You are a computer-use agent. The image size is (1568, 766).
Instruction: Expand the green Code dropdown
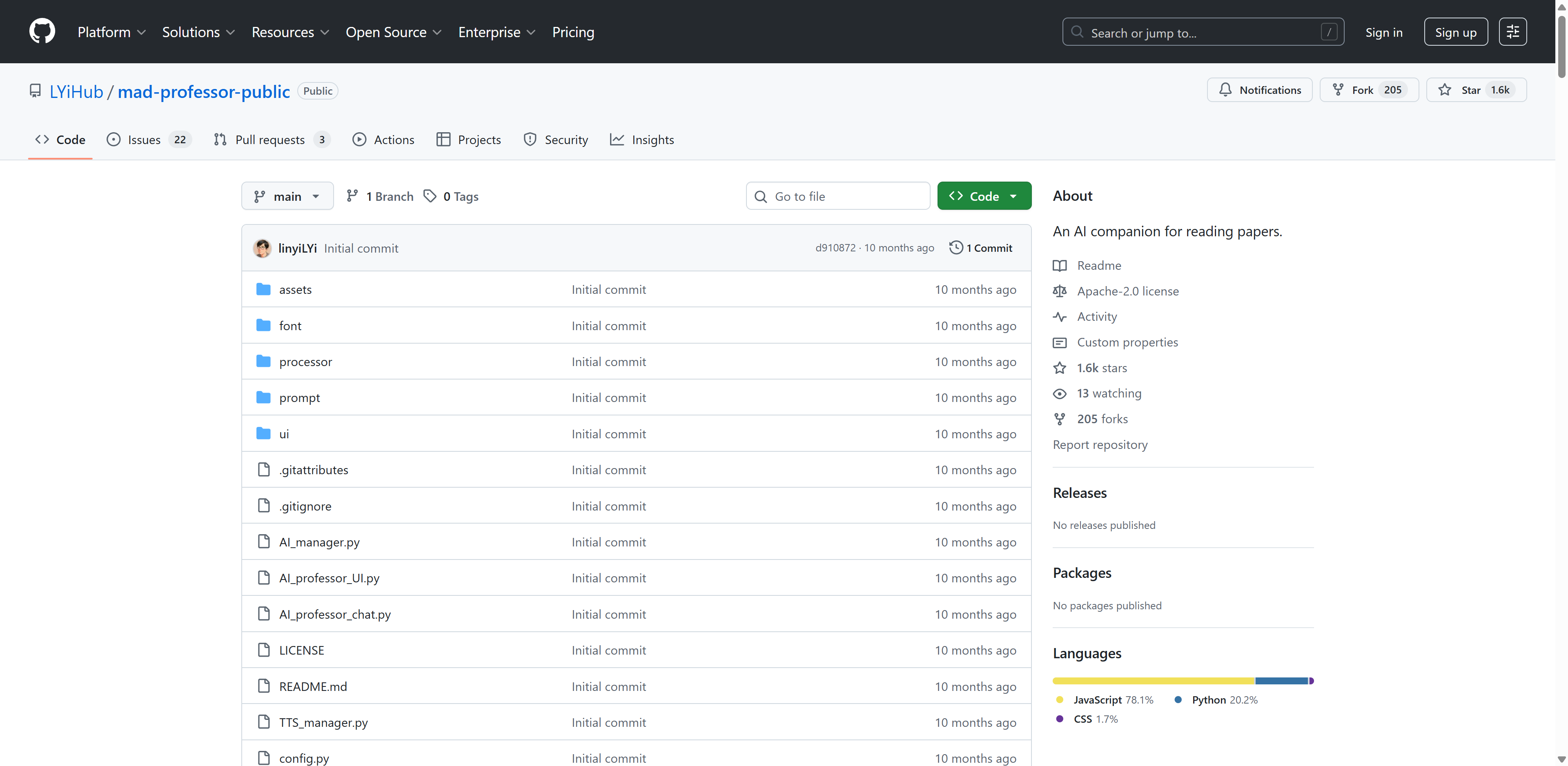click(984, 197)
